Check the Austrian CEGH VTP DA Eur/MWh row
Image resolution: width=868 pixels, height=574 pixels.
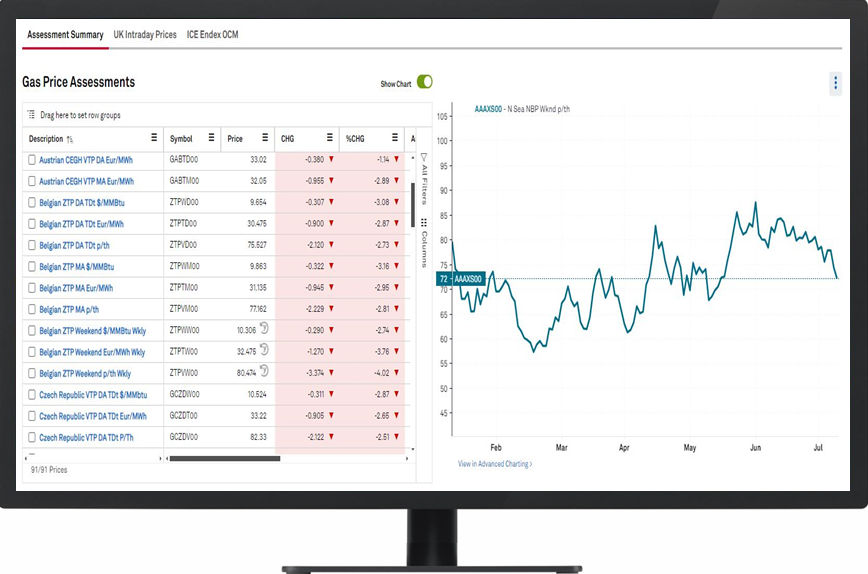[x=32, y=160]
